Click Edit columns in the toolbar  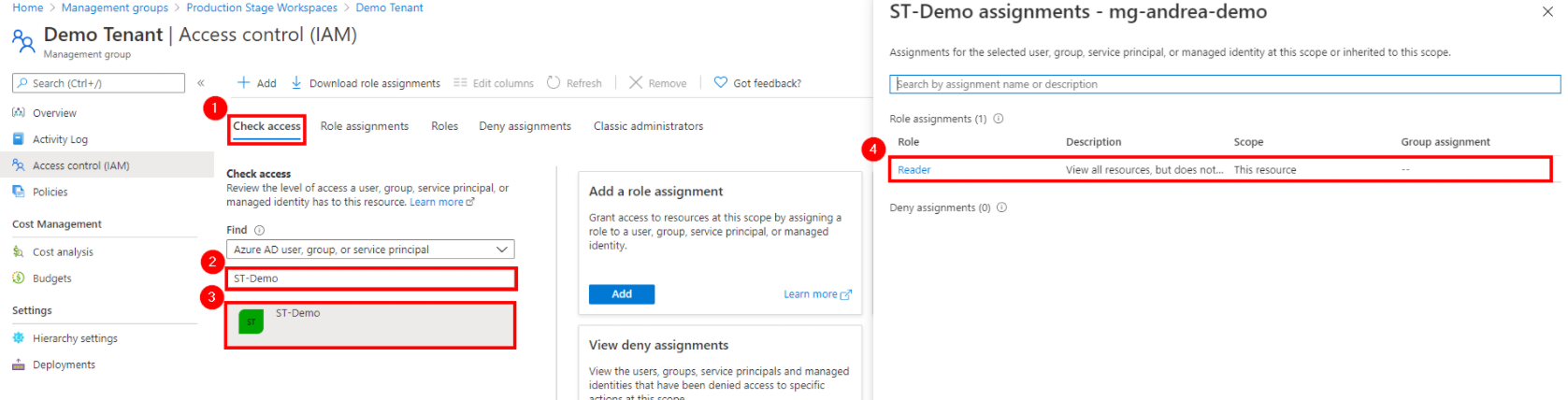(494, 83)
